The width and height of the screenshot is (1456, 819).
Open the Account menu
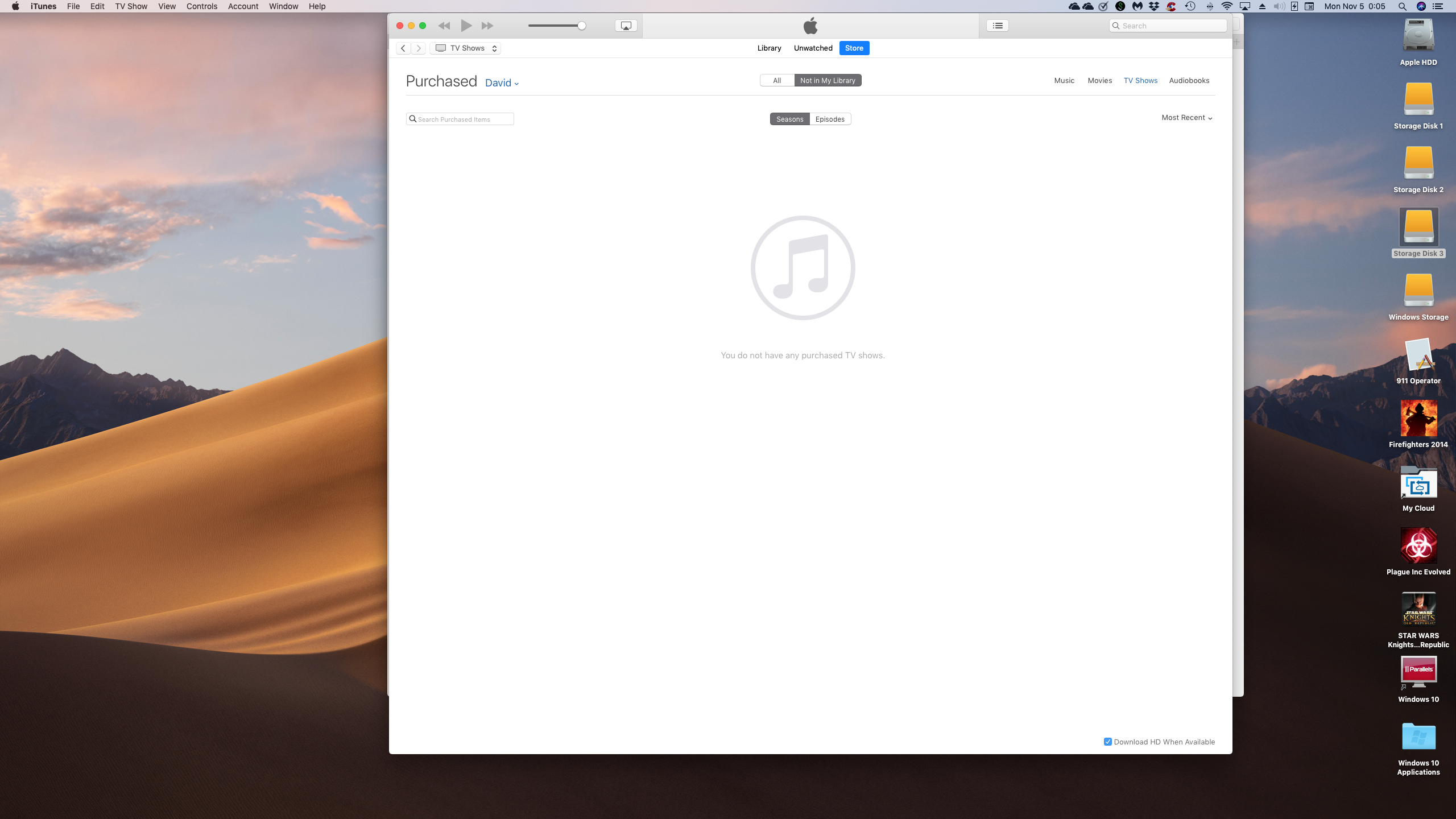(243, 6)
